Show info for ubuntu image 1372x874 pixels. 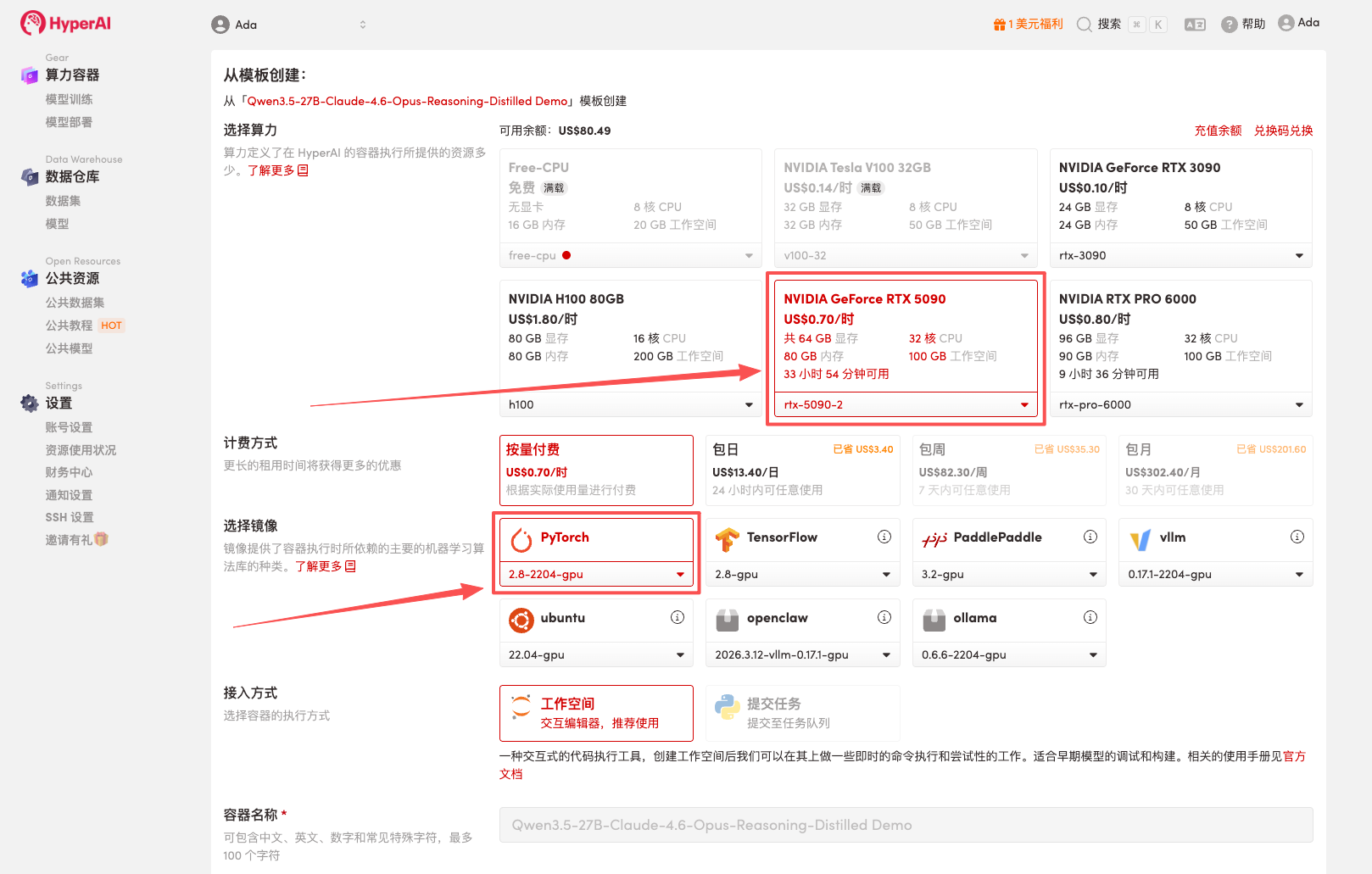[678, 617]
